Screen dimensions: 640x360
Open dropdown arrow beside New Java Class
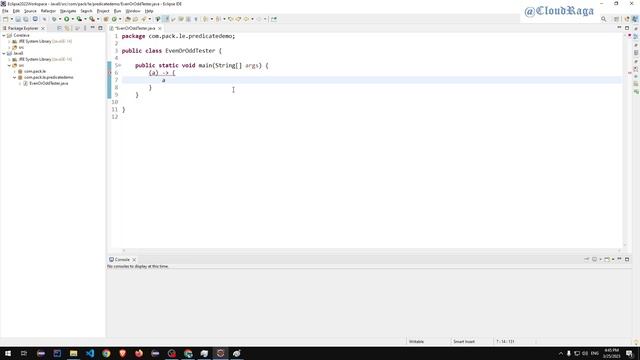pyautogui.click(x=120, y=19)
